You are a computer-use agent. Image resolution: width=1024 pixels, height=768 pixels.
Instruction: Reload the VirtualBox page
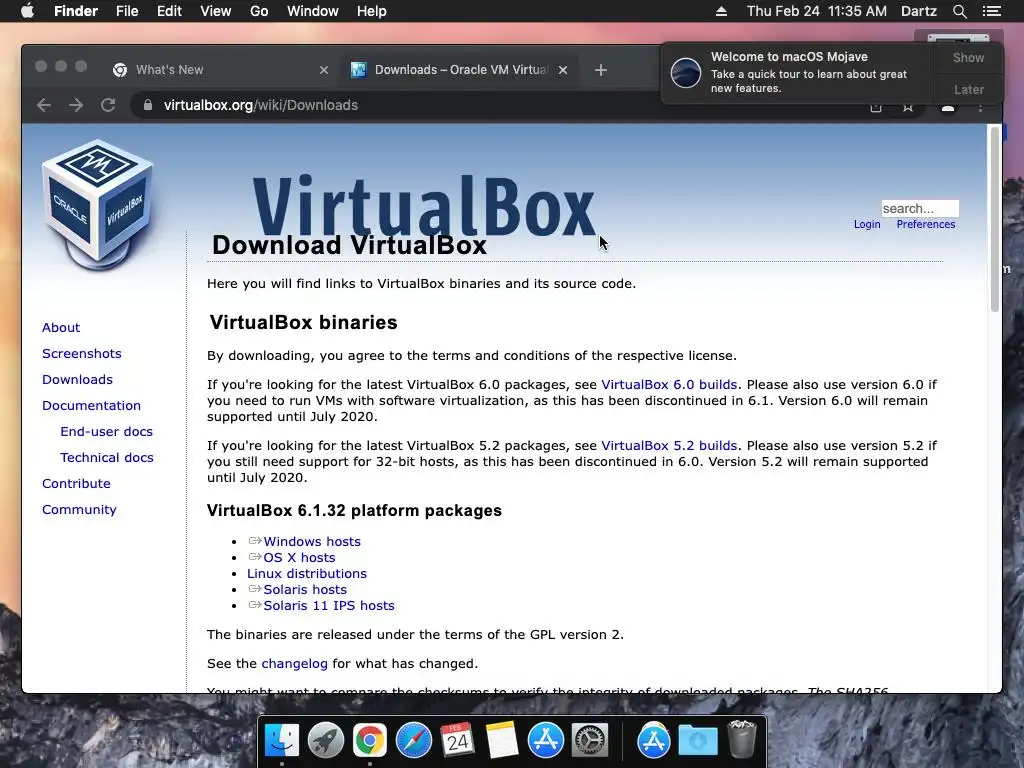[x=108, y=105]
